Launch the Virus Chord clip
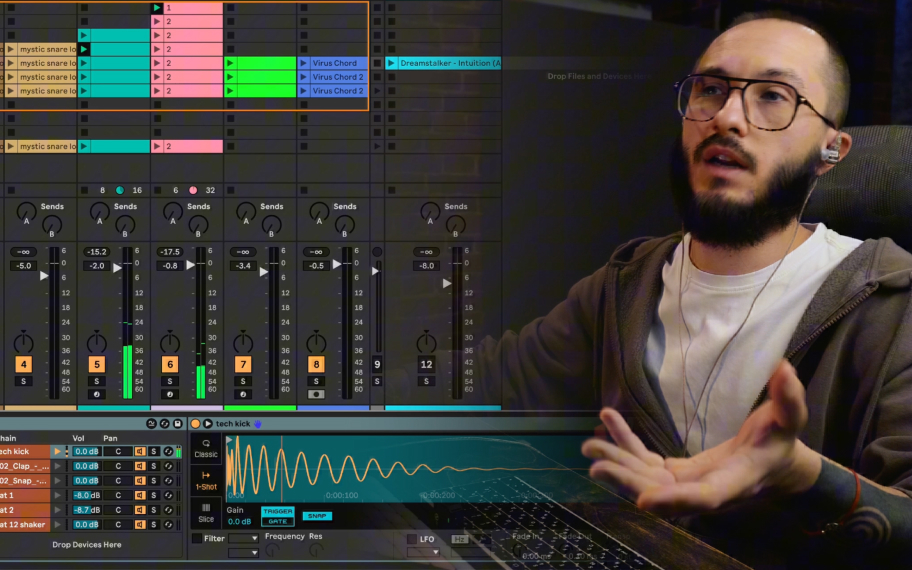Image resolution: width=912 pixels, height=570 pixels. 303,63
